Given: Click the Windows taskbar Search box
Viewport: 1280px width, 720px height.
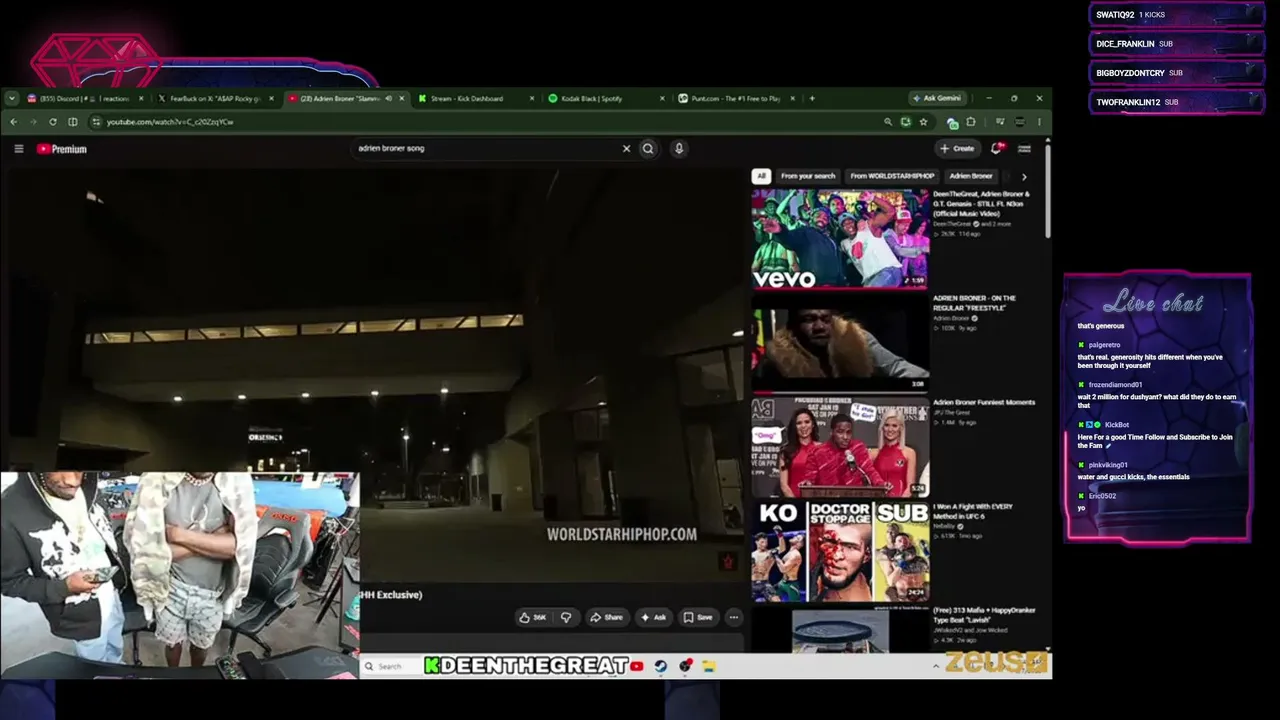Looking at the screenshot, I should coord(391,666).
